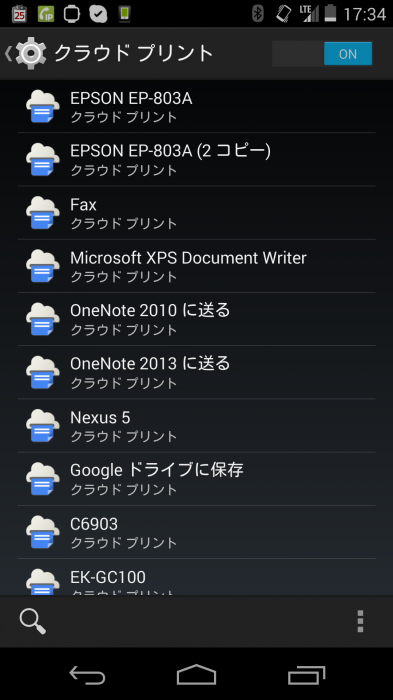
Task: Tap the checkmark badge notification icon
Action: point(98,14)
